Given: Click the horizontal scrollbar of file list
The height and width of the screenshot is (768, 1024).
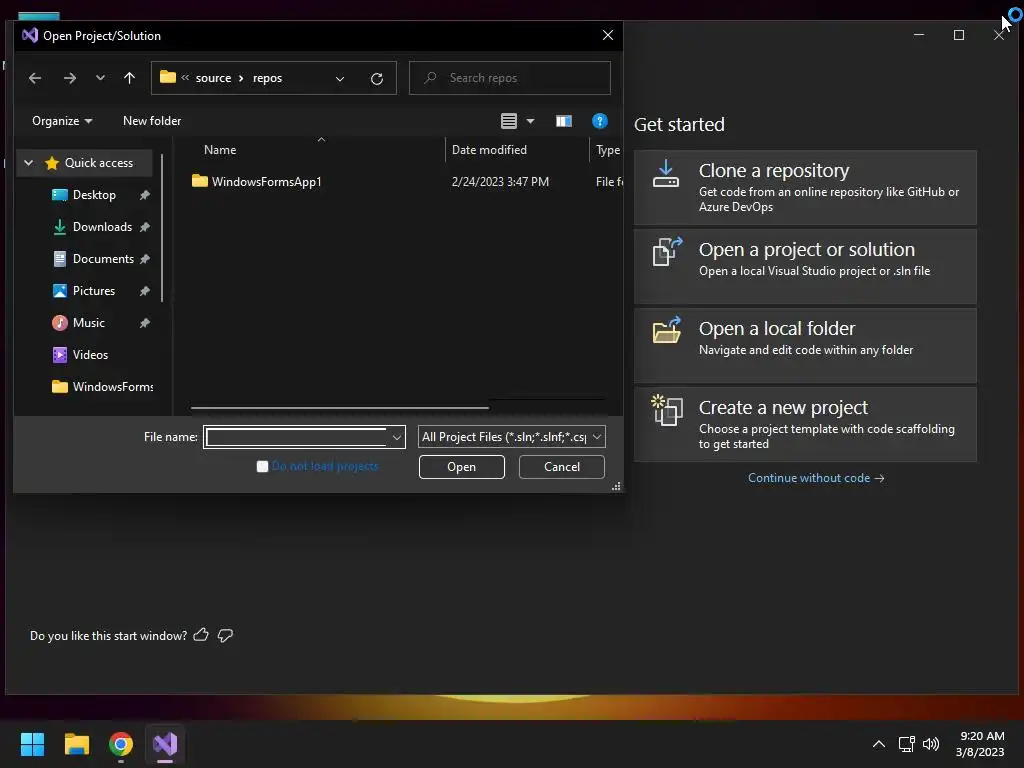Looking at the screenshot, I should pyautogui.click(x=340, y=408).
